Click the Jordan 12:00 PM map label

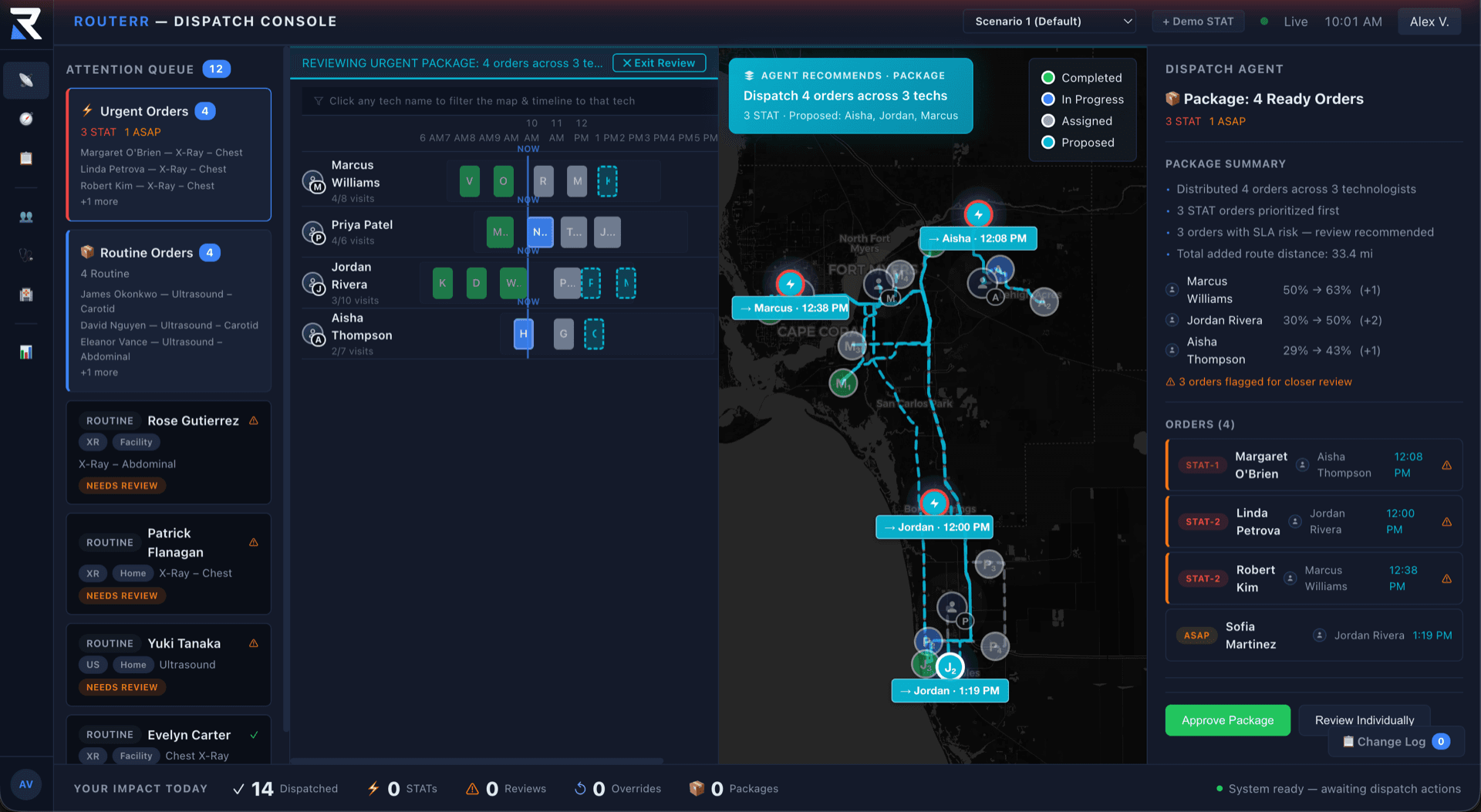[933, 527]
